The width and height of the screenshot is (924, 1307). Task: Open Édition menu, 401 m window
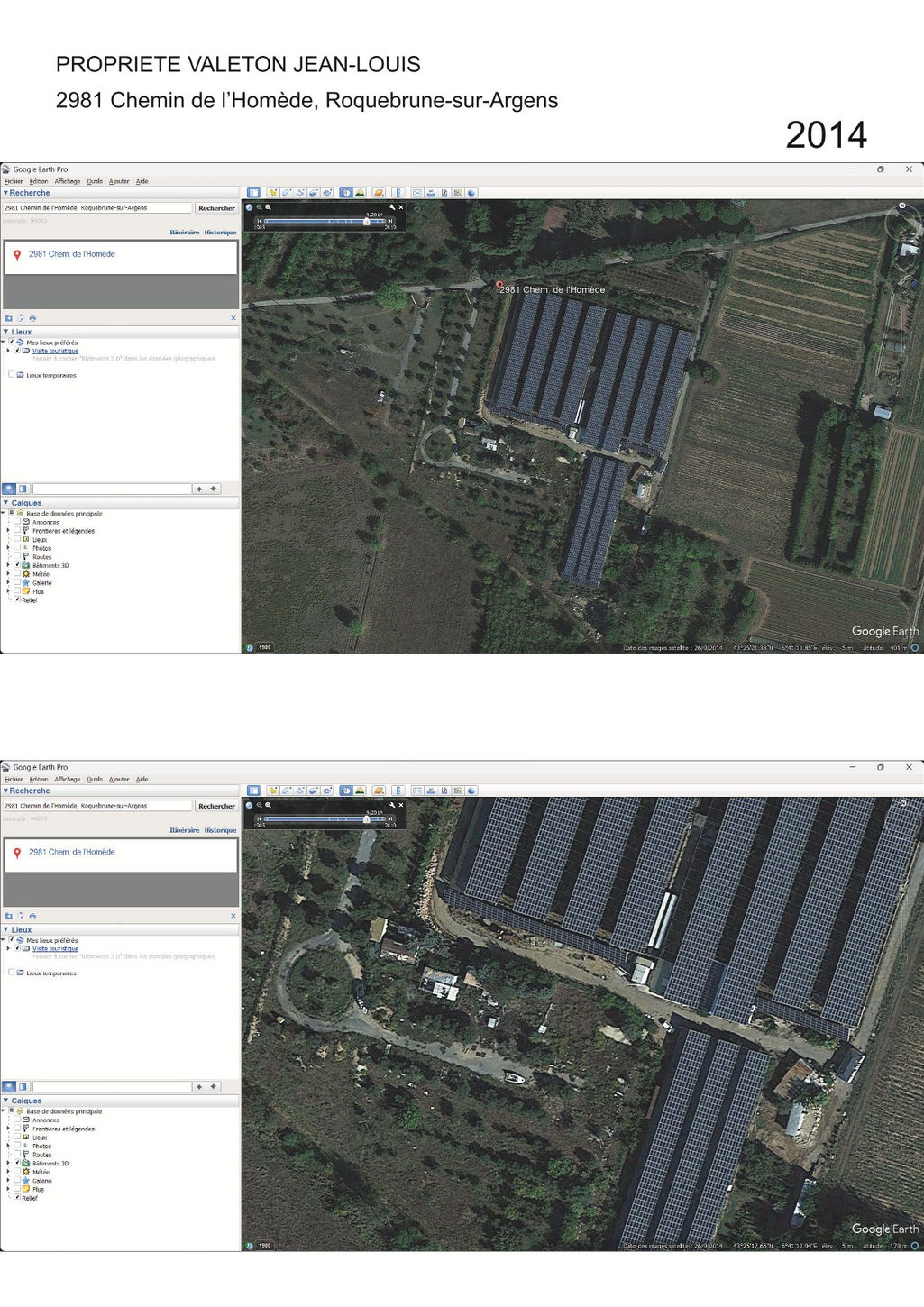point(39,181)
